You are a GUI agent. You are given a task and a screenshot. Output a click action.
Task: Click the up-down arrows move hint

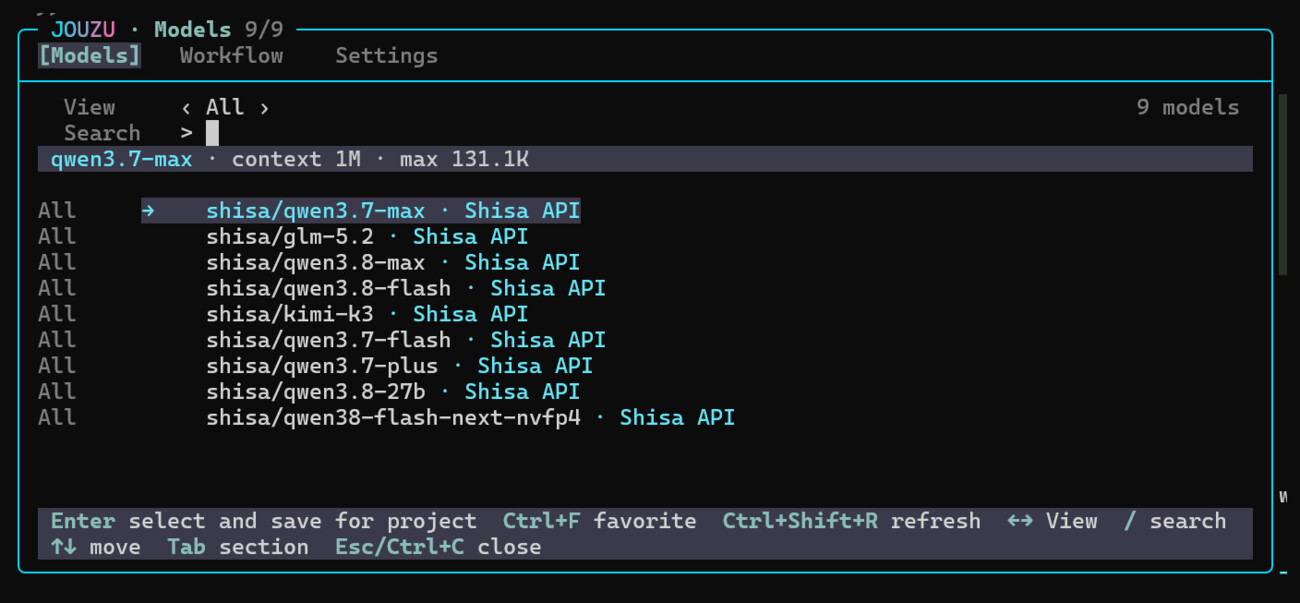pos(96,547)
